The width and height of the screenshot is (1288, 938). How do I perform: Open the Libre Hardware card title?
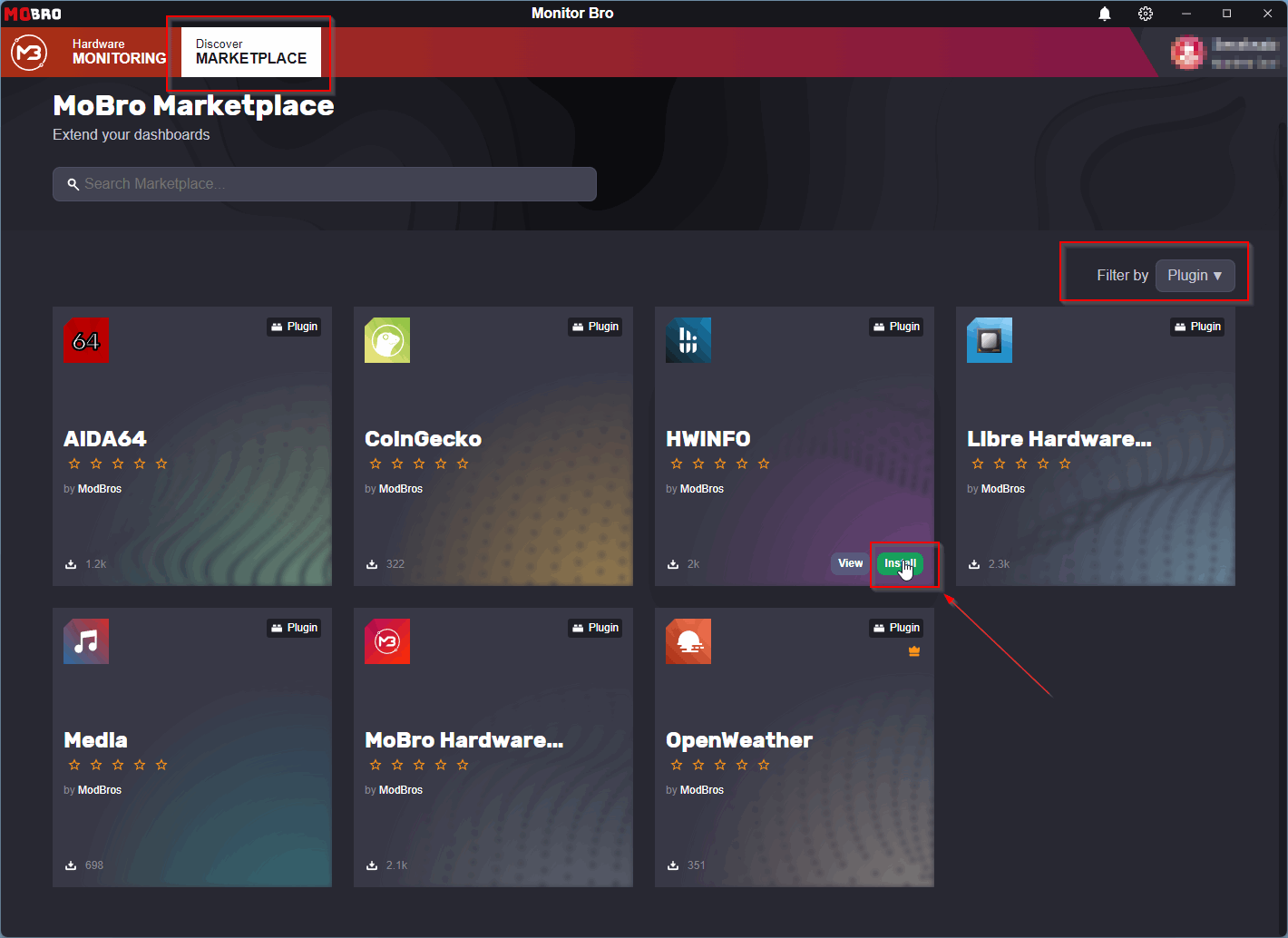[1059, 439]
